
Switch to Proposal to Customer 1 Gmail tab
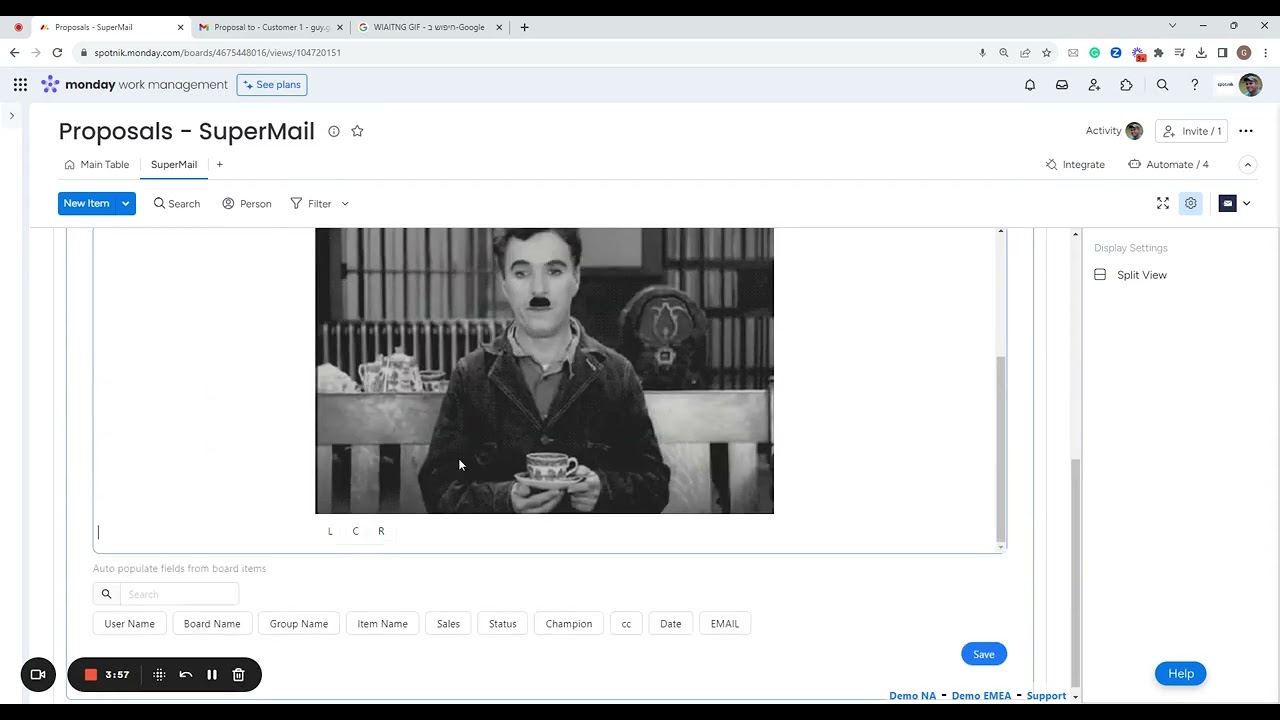(272, 27)
